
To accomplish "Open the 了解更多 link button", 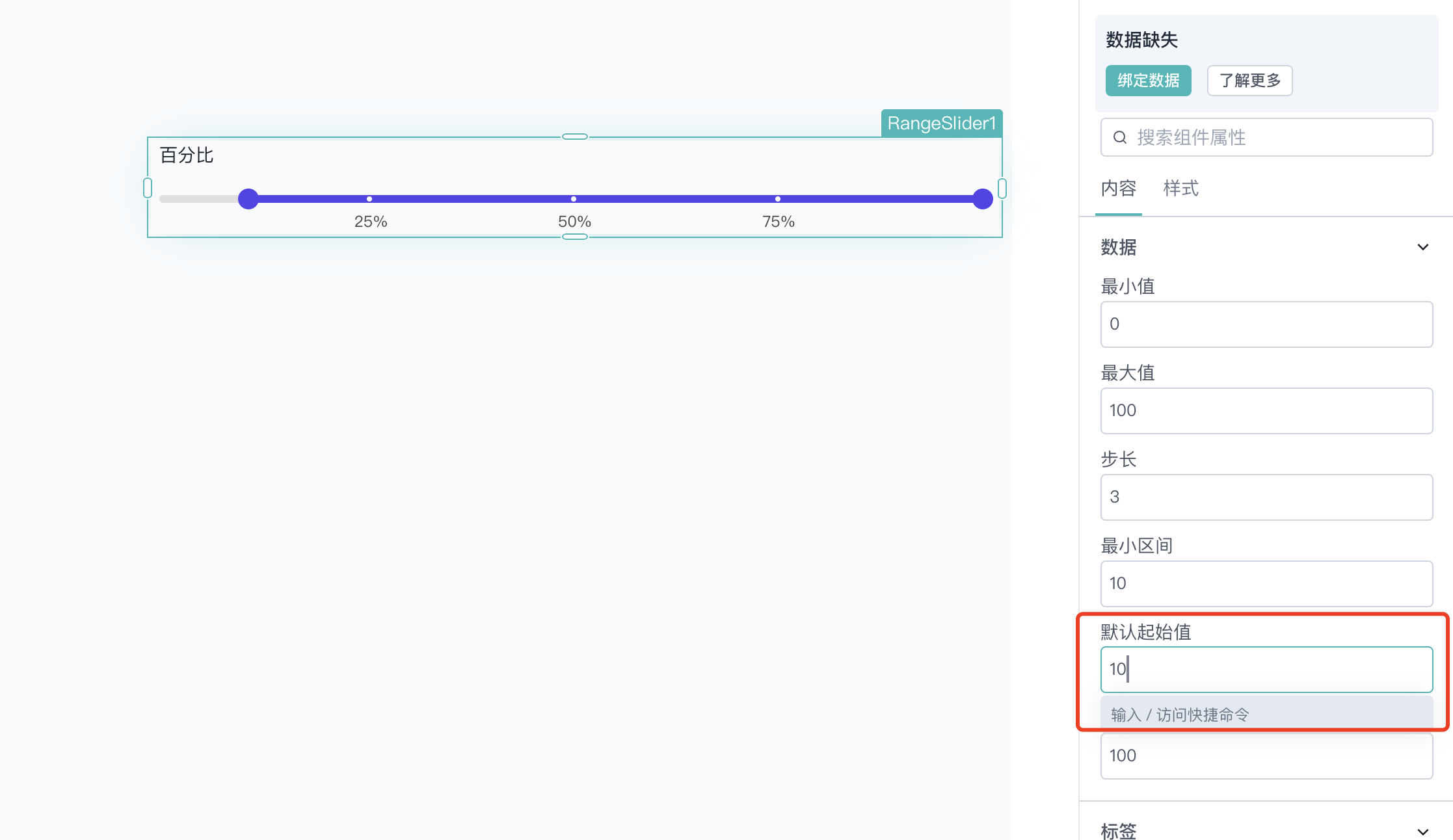I will [x=1249, y=81].
